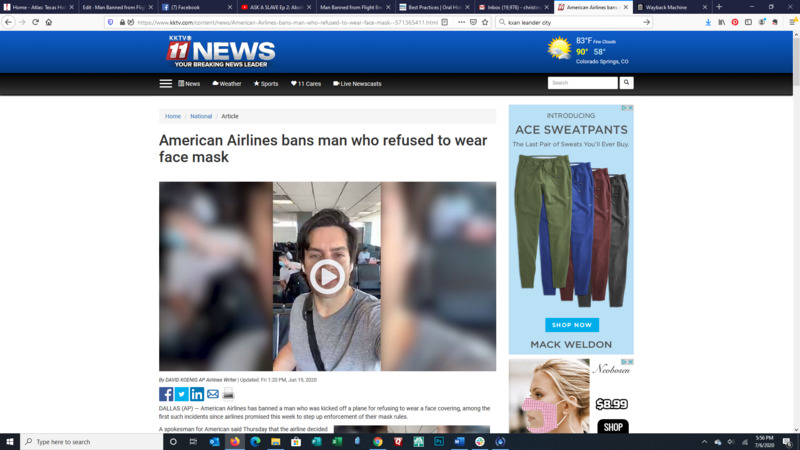Open Photoshop from the taskbar

point(439,441)
